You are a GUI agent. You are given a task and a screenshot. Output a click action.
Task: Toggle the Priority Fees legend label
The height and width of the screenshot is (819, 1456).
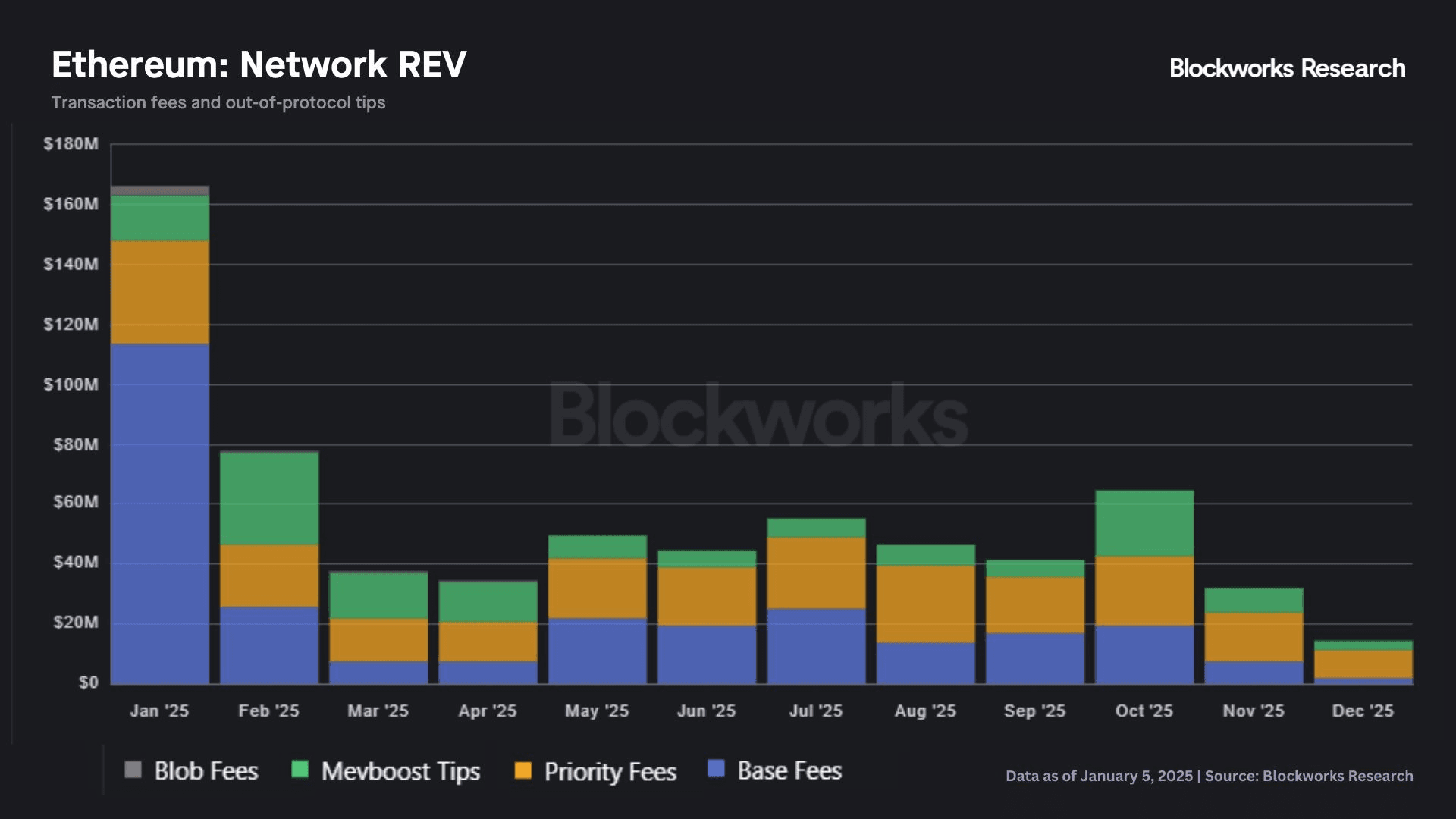coord(610,772)
